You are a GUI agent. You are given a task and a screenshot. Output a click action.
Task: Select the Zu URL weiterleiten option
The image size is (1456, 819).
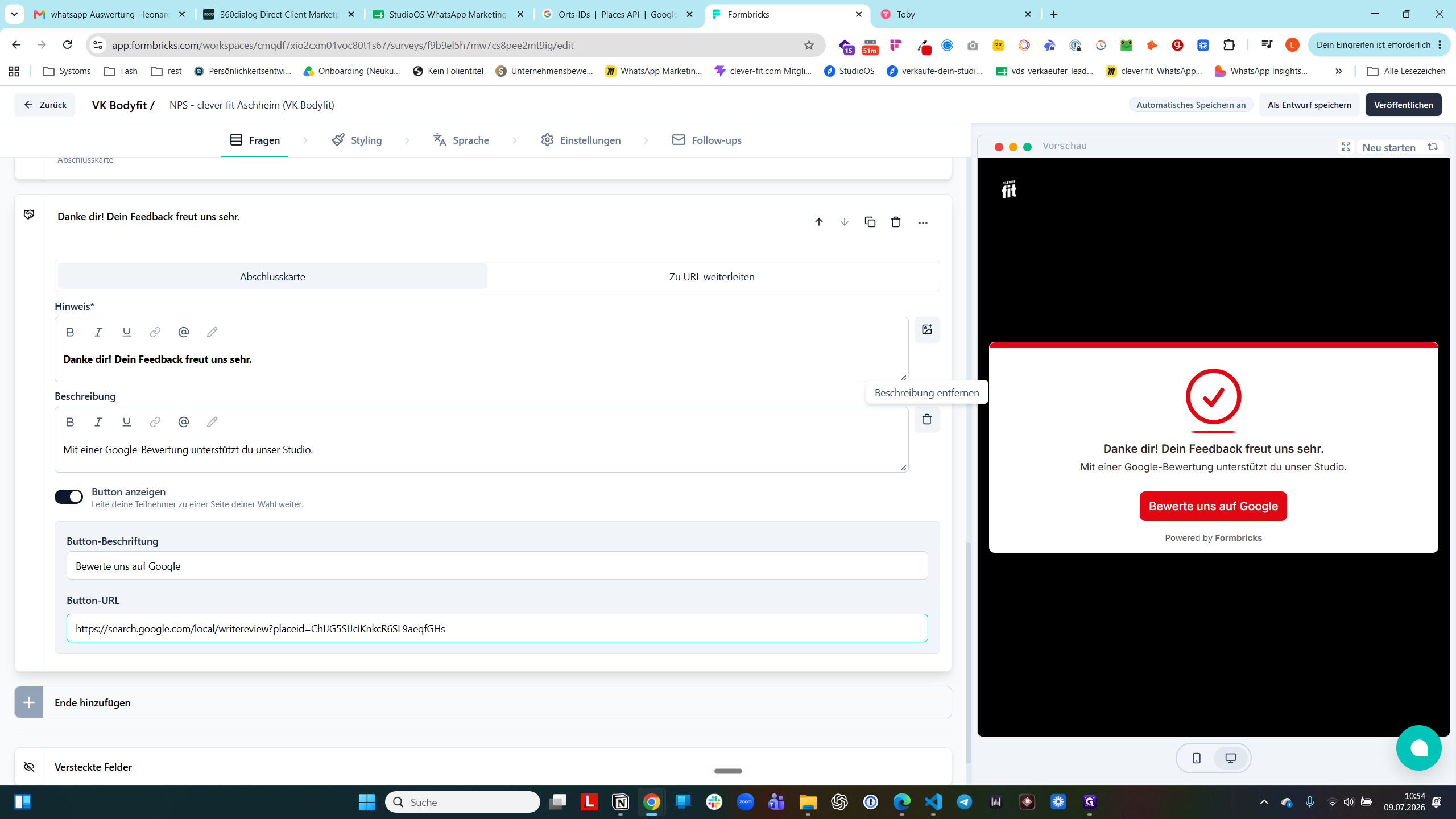[x=712, y=276]
